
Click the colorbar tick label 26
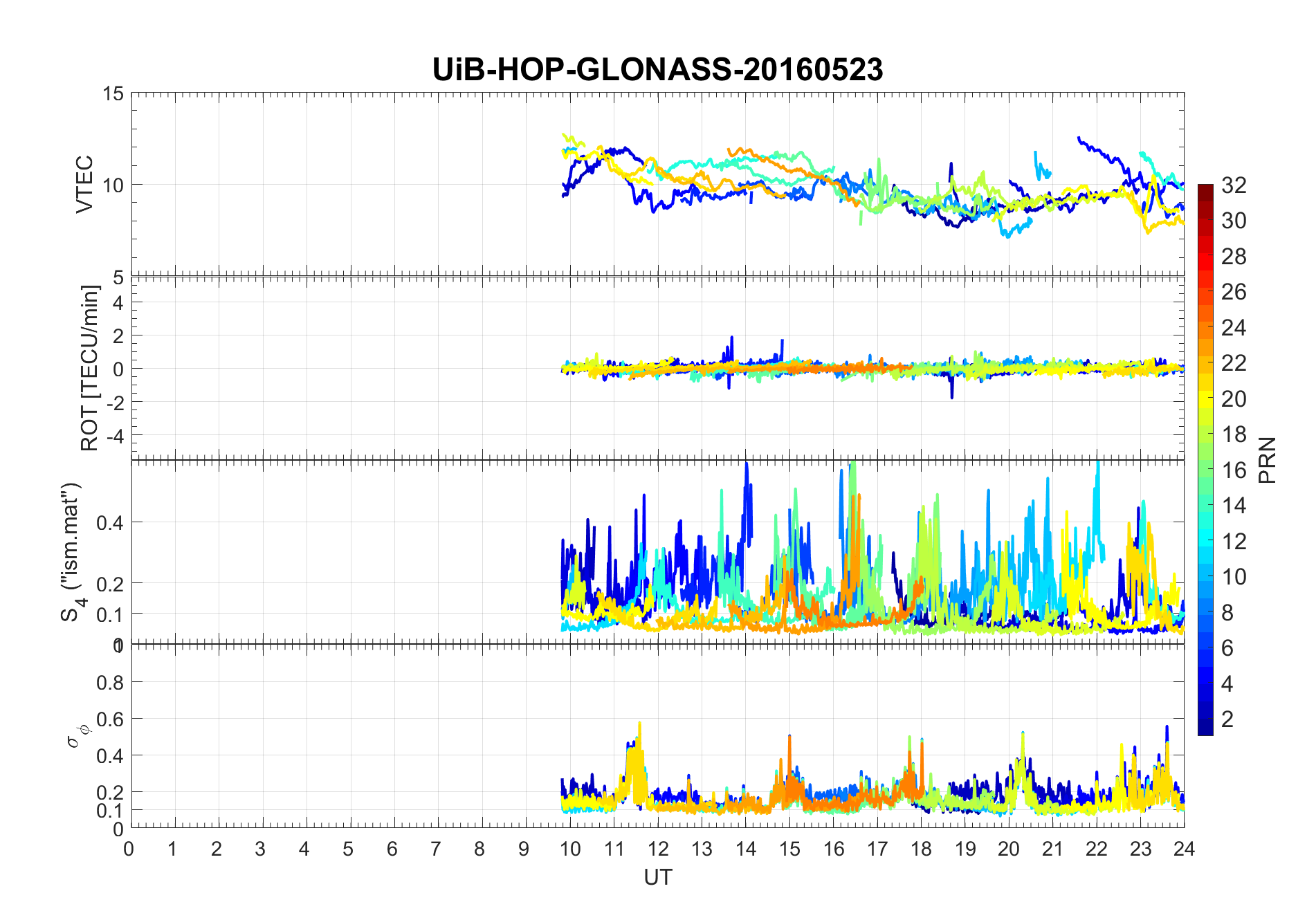(x=1234, y=292)
